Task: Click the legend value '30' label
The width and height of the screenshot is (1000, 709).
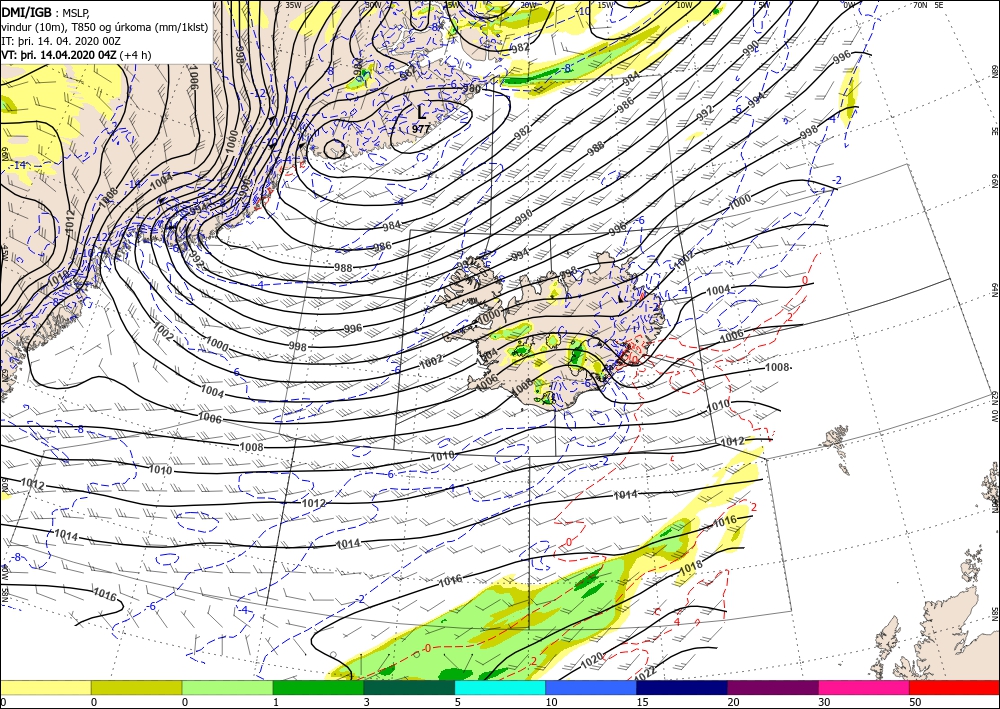Action: [x=824, y=702]
